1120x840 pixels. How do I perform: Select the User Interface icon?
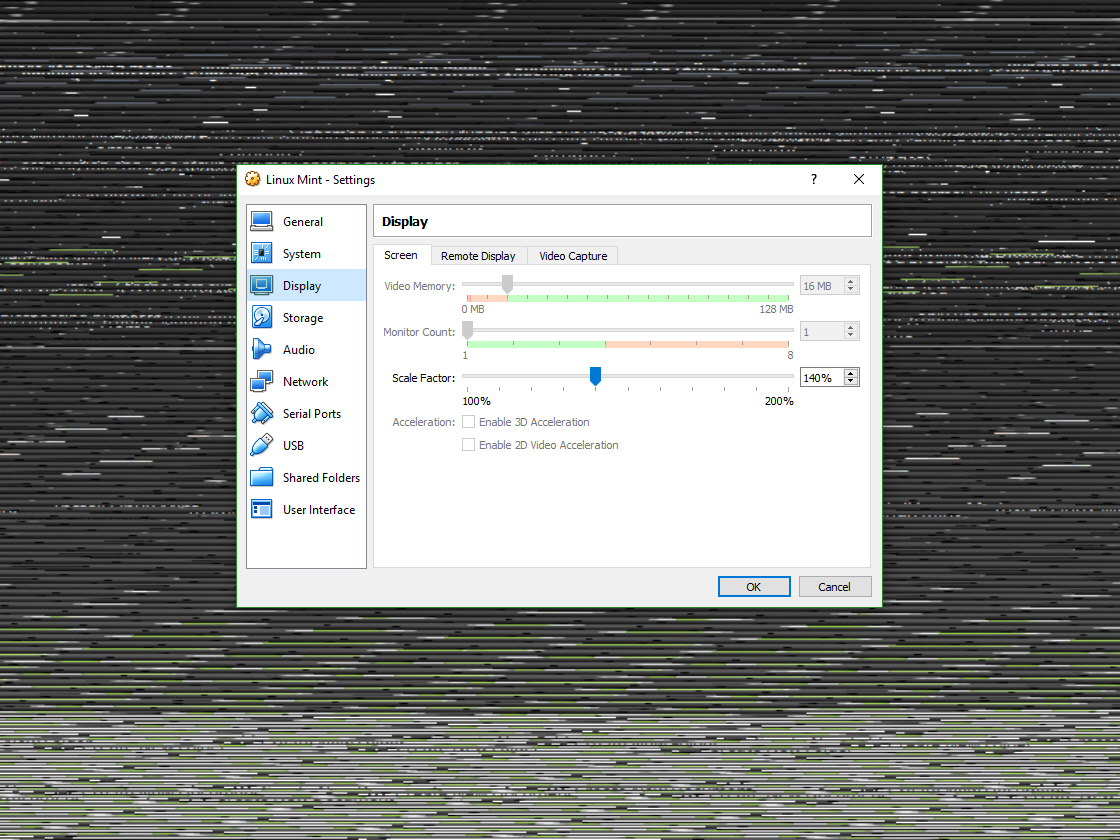click(261, 509)
